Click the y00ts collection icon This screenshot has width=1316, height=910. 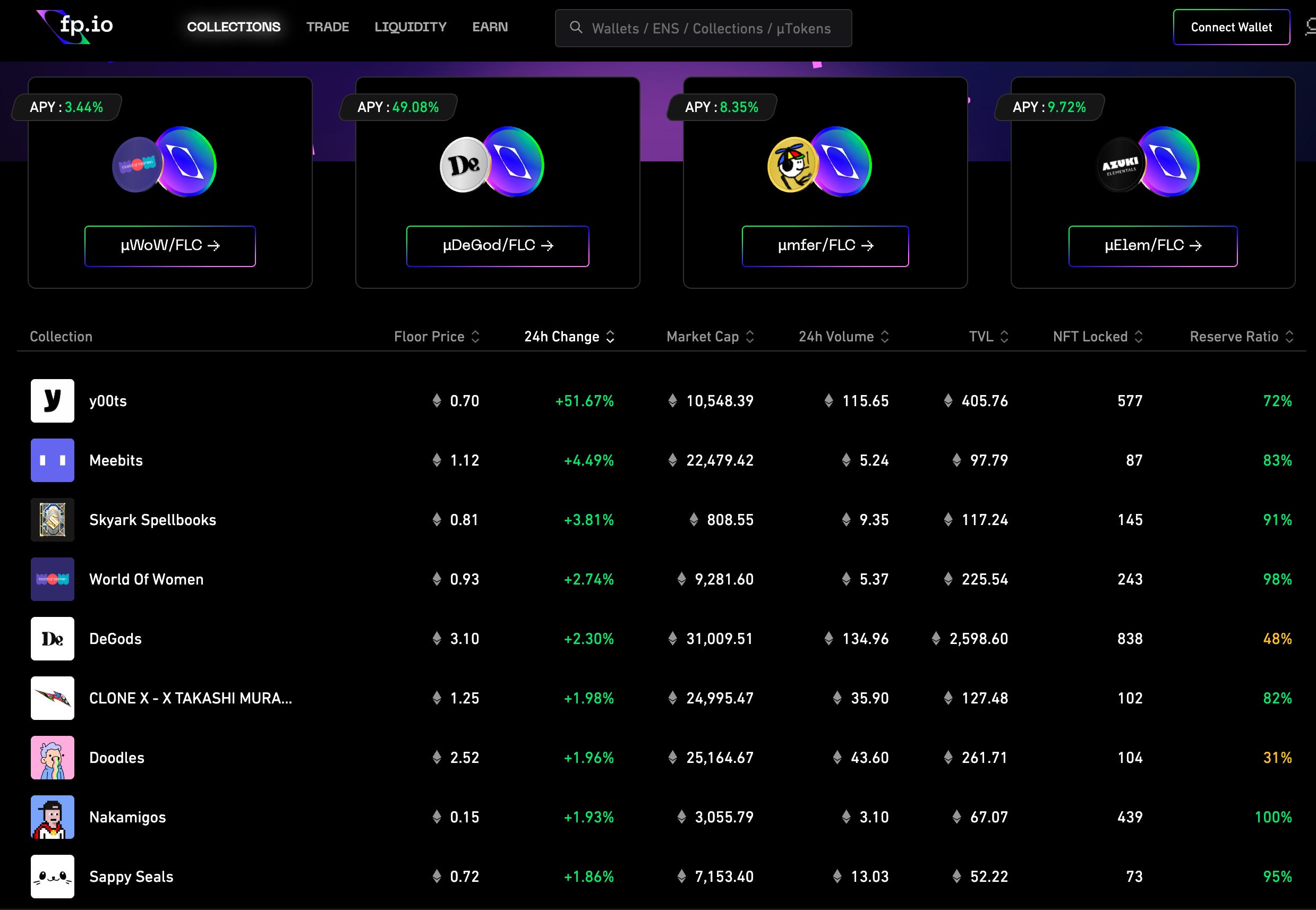[x=53, y=401]
